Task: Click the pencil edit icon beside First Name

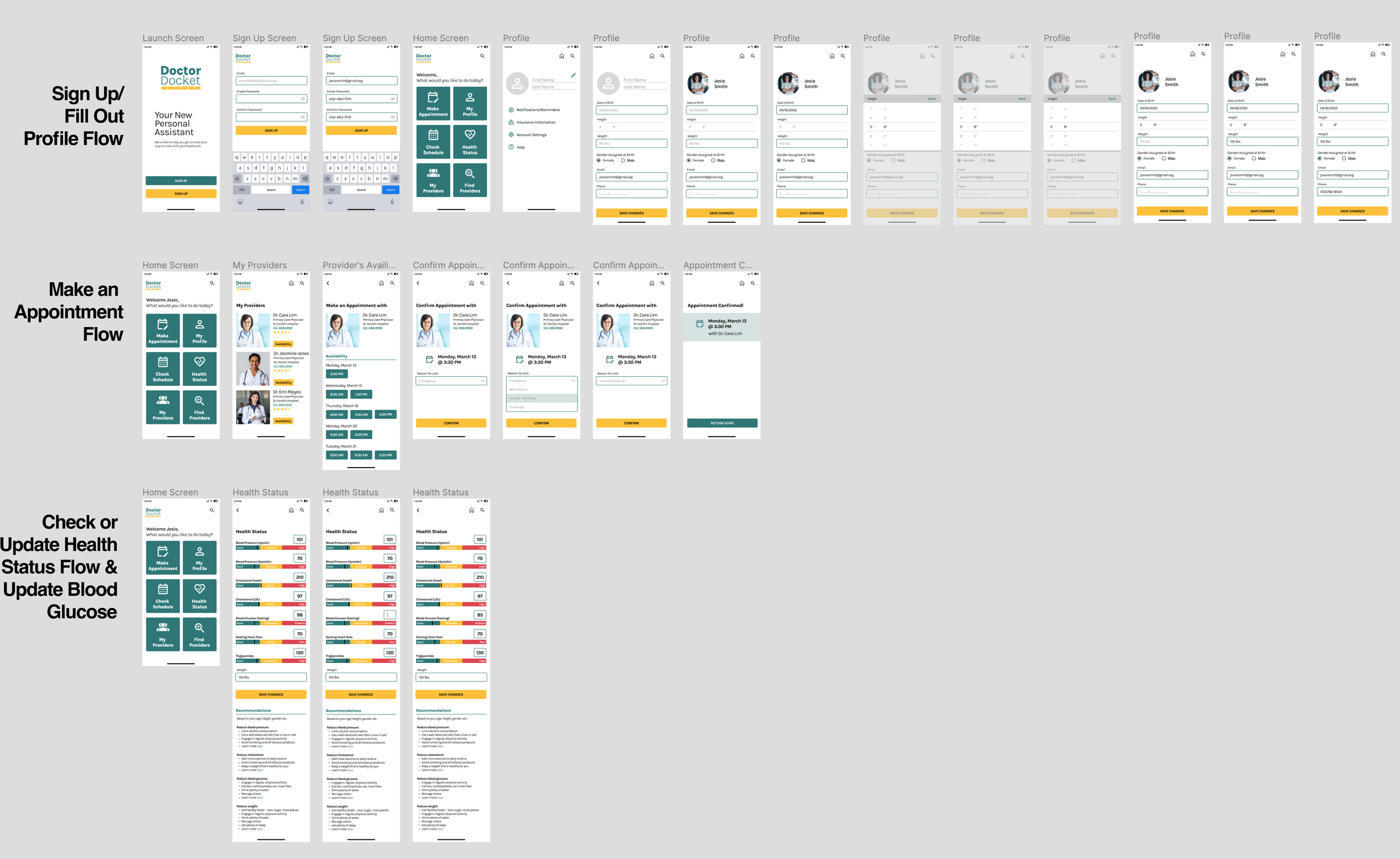Action: pos(573,75)
